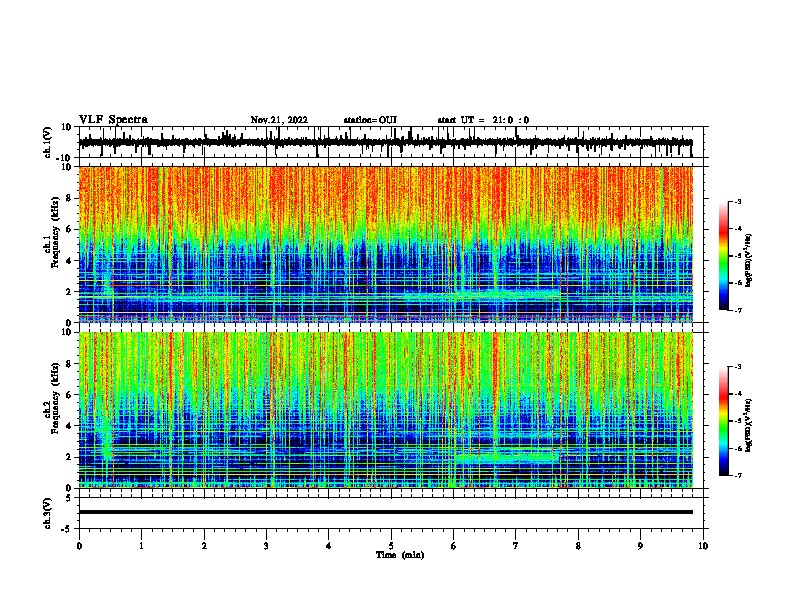Select the ch.1 "Frequency (kHz)" axis label
Image resolution: width=792 pixels, height=612 pixels.
(55, 232)
